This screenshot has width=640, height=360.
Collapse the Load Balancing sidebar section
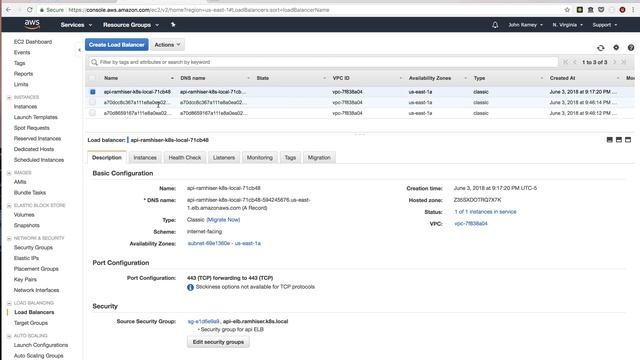[x=9, y=303]
